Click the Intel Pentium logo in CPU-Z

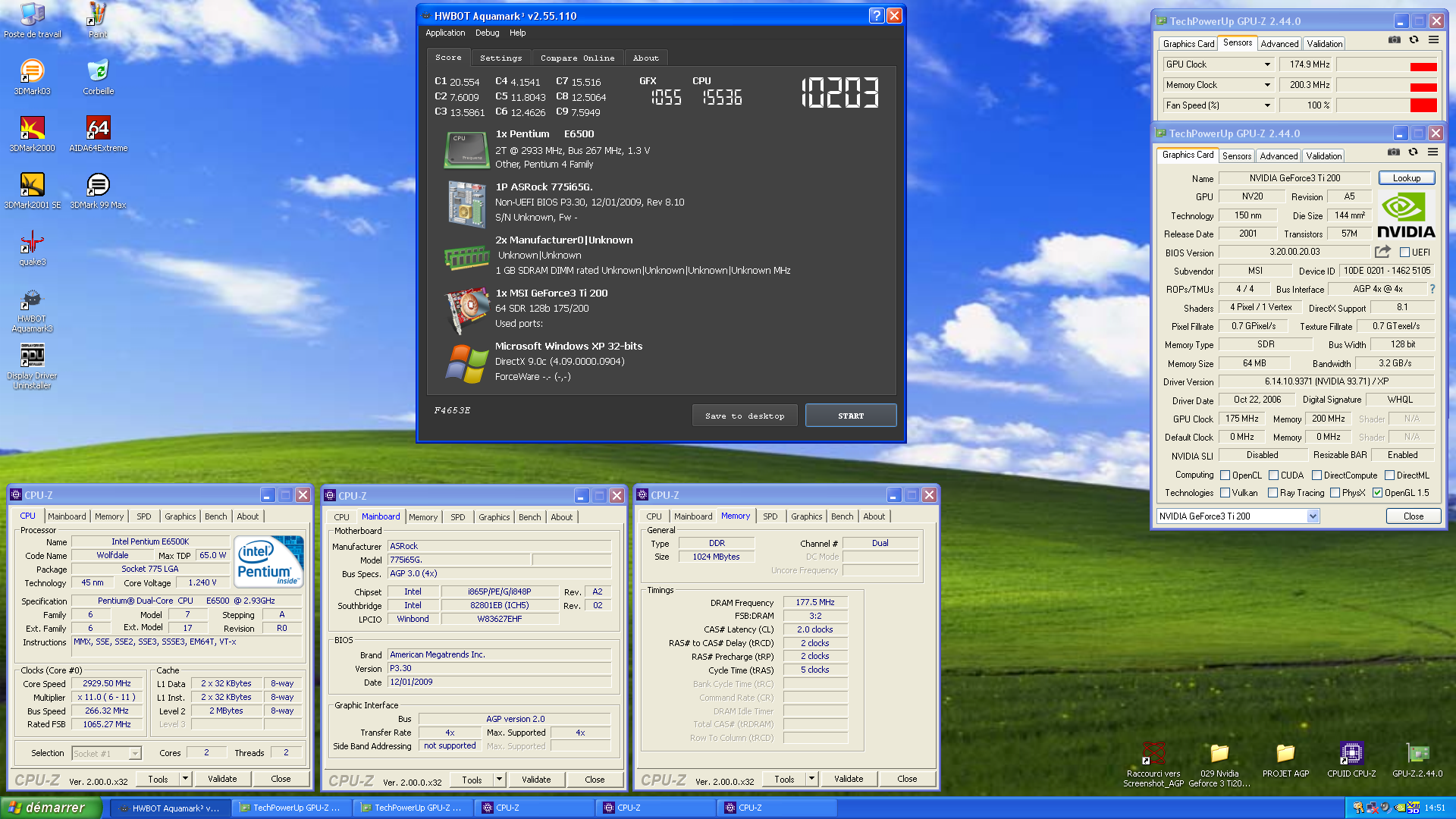[268, 561]
